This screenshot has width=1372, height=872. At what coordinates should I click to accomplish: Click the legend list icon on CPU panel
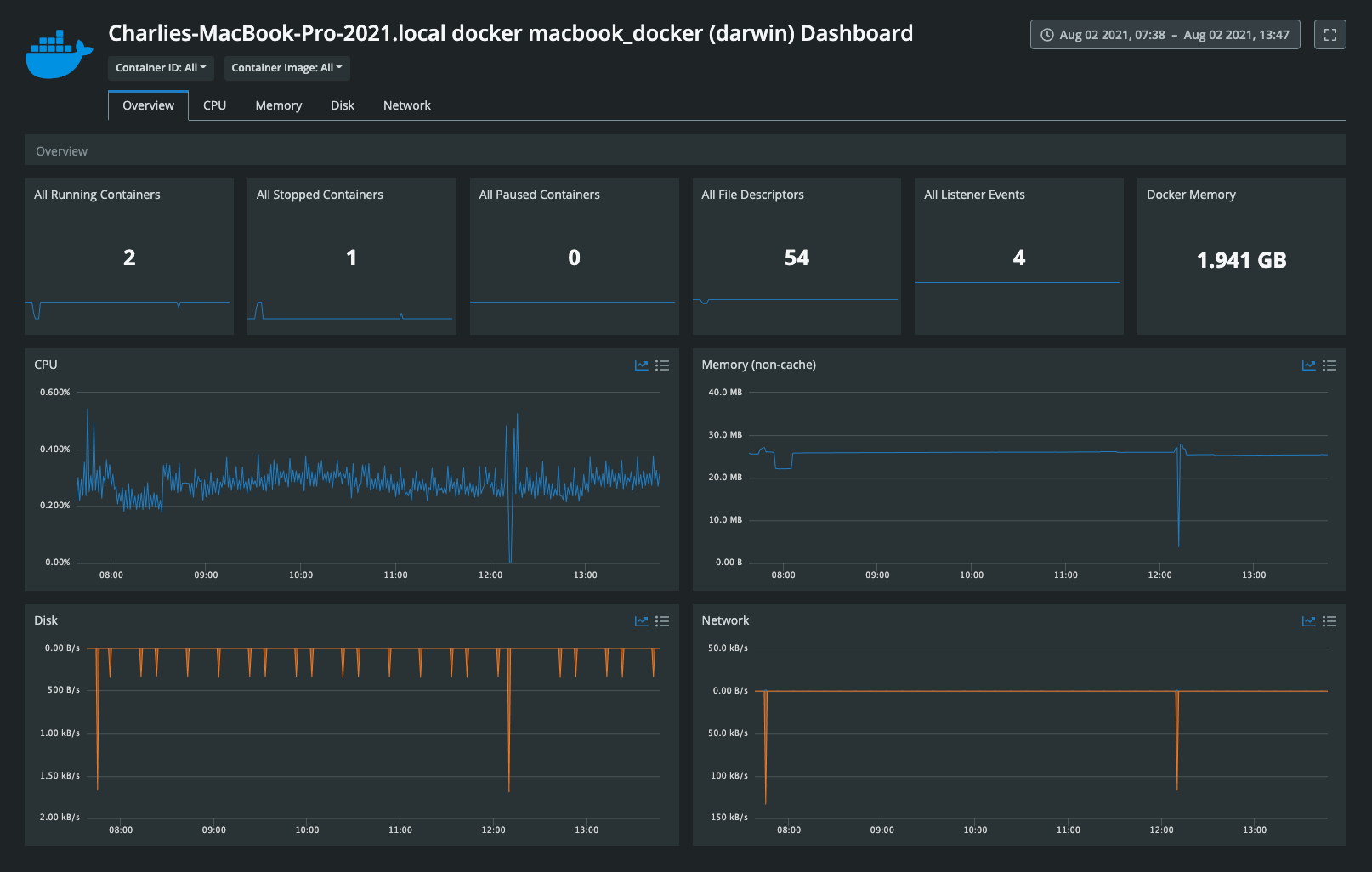click(x=662, y=365)
